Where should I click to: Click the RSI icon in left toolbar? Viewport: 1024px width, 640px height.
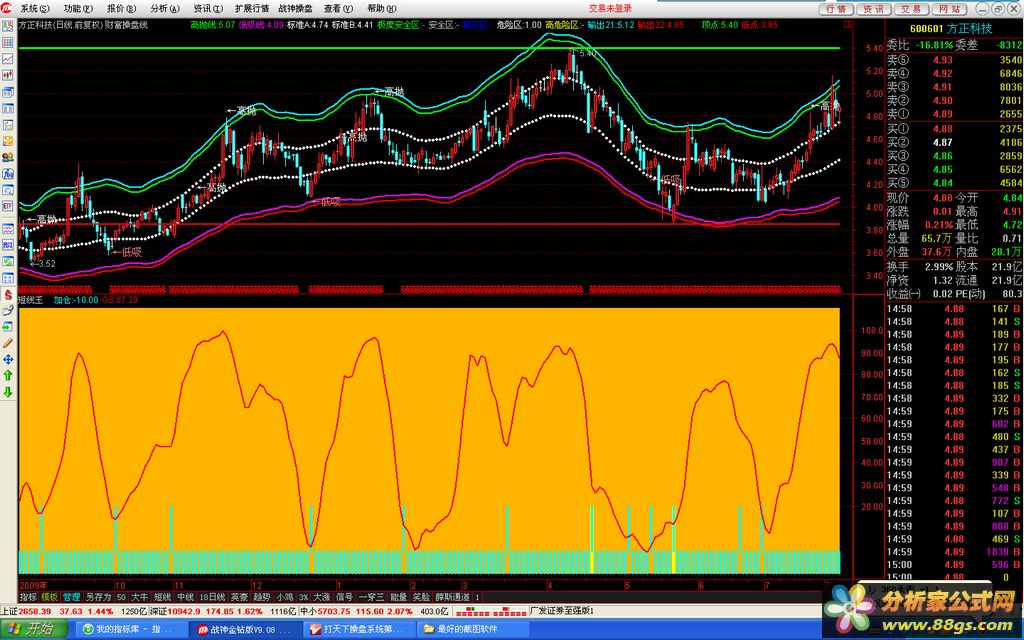click(x=8, y=246)
